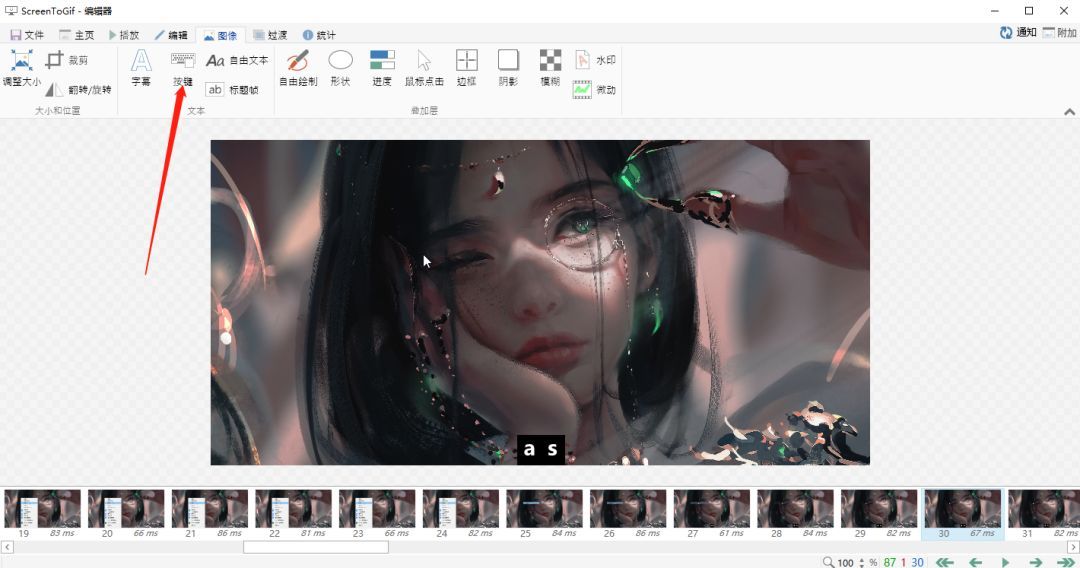This screenshot has height=568, width=1080.
Task: Click the frame list right scroll arrow
Action: 1073,547
